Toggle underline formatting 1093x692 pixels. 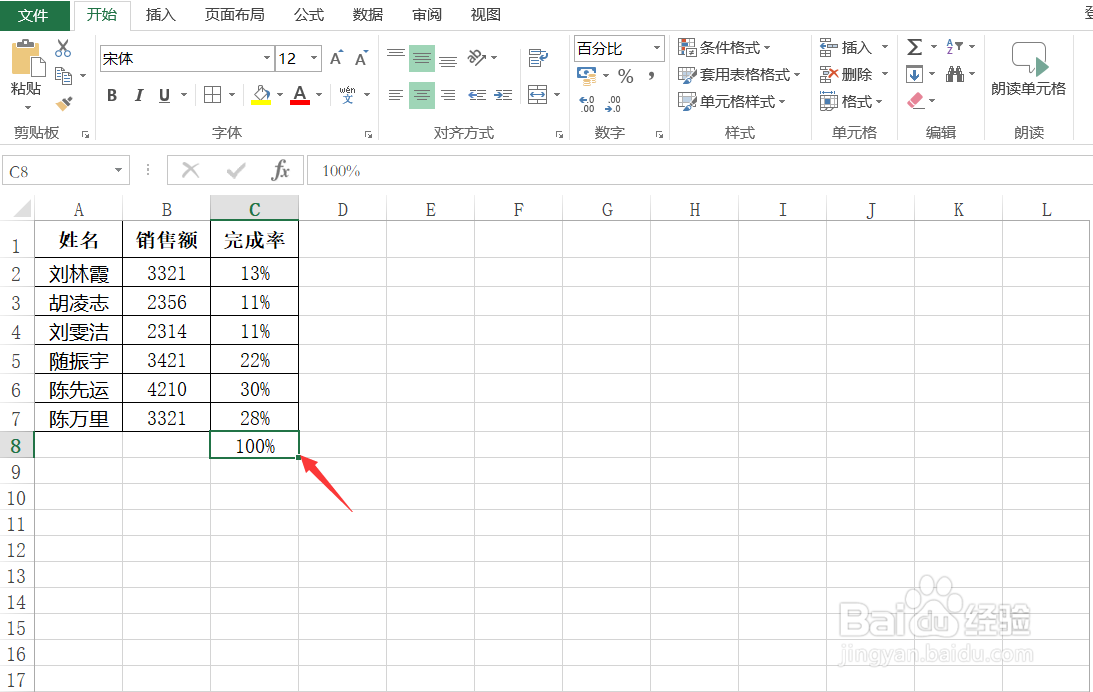(163, 95)
